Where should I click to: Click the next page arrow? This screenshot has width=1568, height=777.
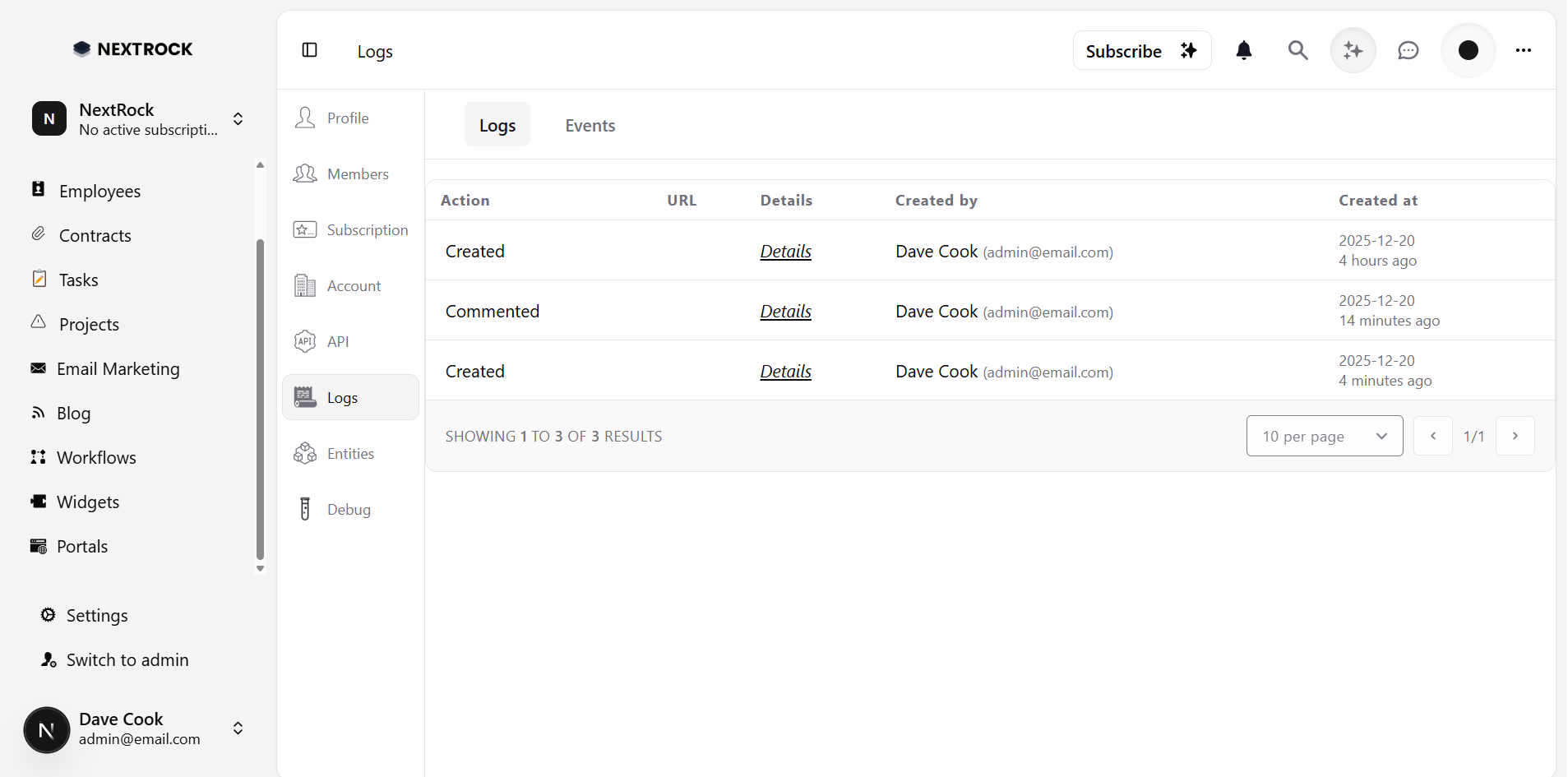click(x=1515, y=436)
